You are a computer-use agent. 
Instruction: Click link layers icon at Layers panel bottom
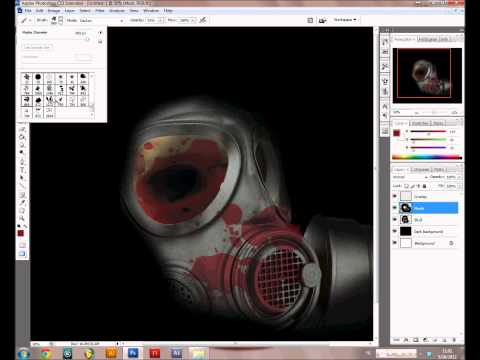397,340
